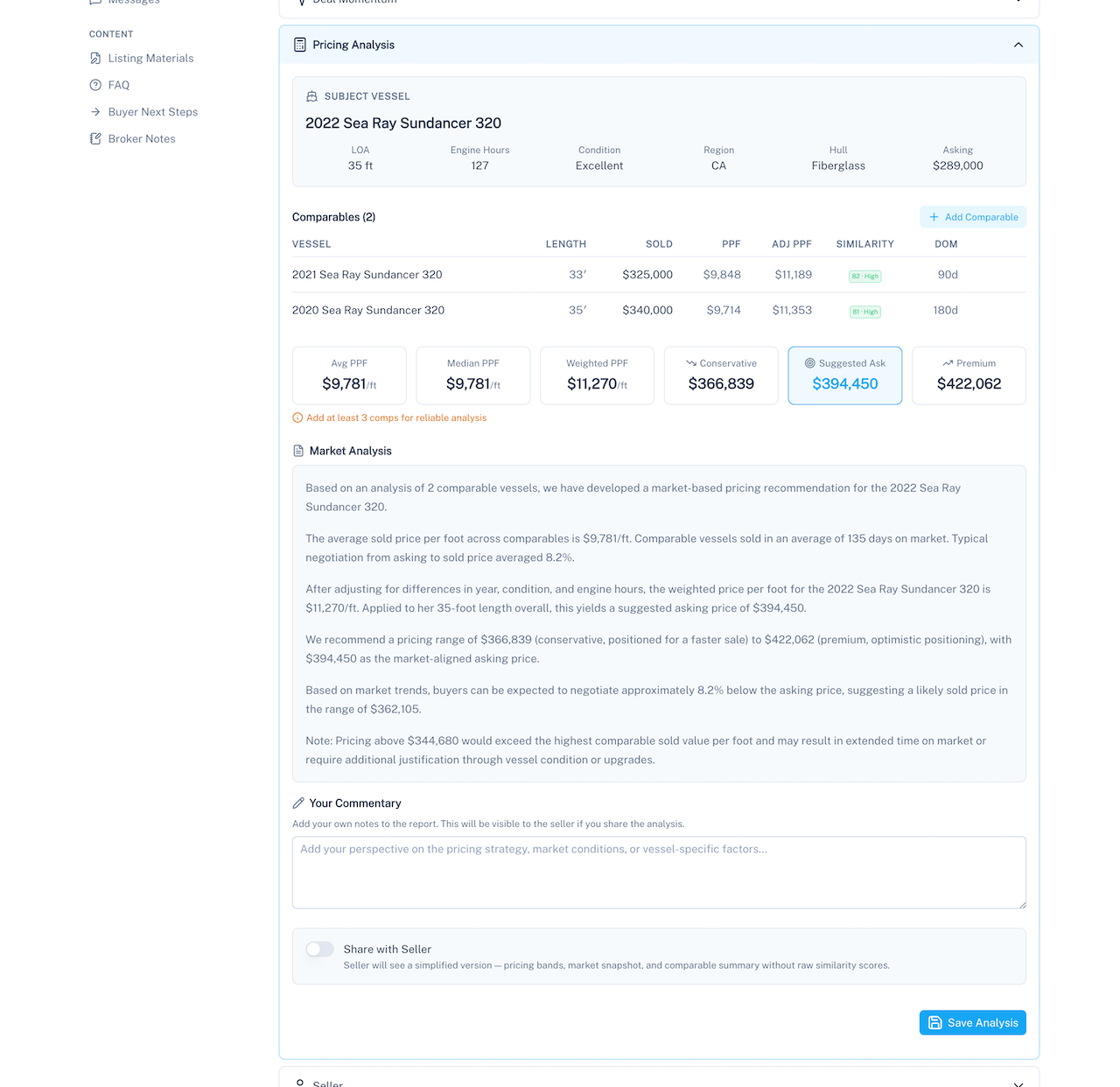This screenshot has height=1087, width=1120.
Task: Click the Buyer Next Steps arrow icon
Action: [x=96, y=112]
